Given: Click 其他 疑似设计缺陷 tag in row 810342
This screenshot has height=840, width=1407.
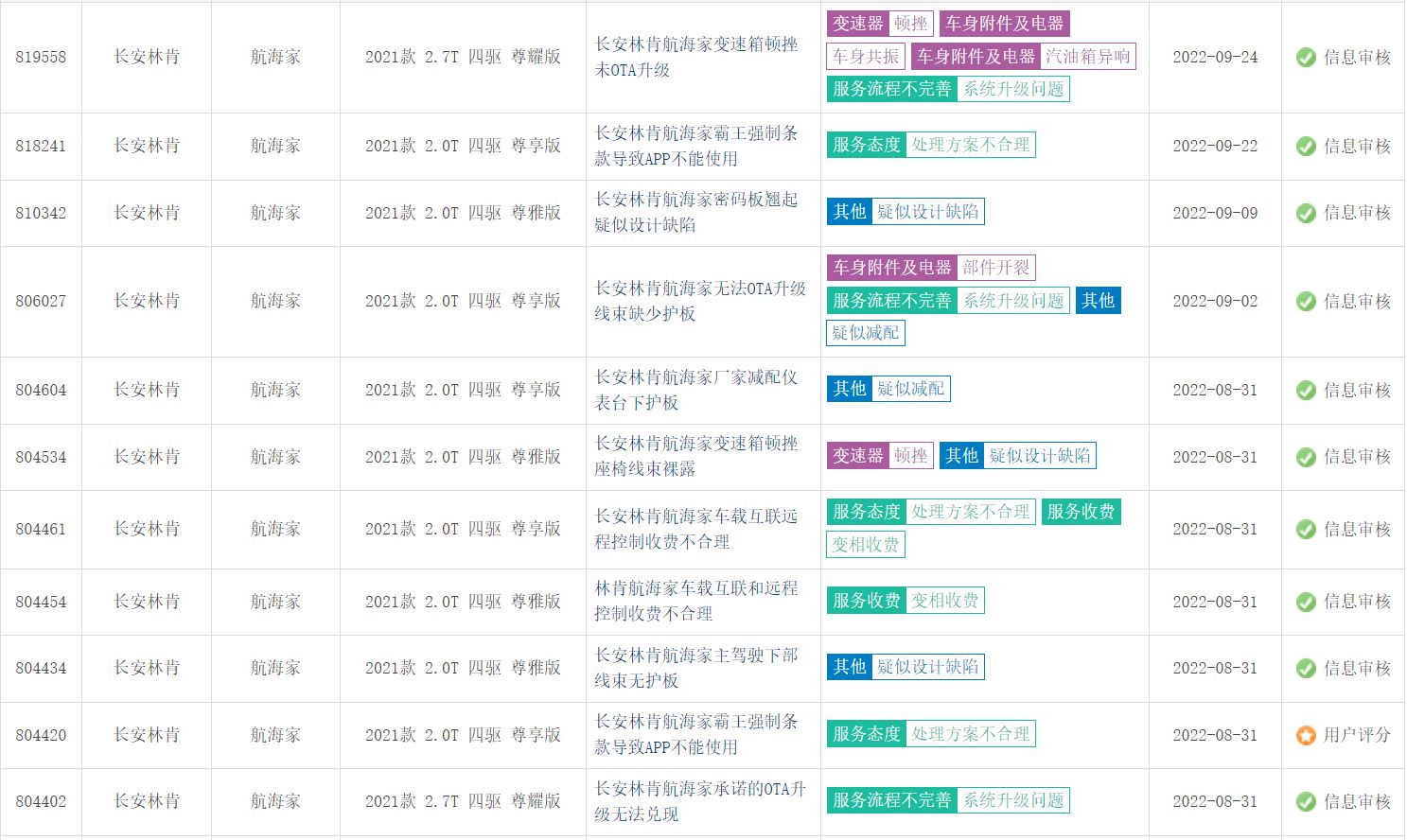Looking at the screenshot, I should click(906, 212).
